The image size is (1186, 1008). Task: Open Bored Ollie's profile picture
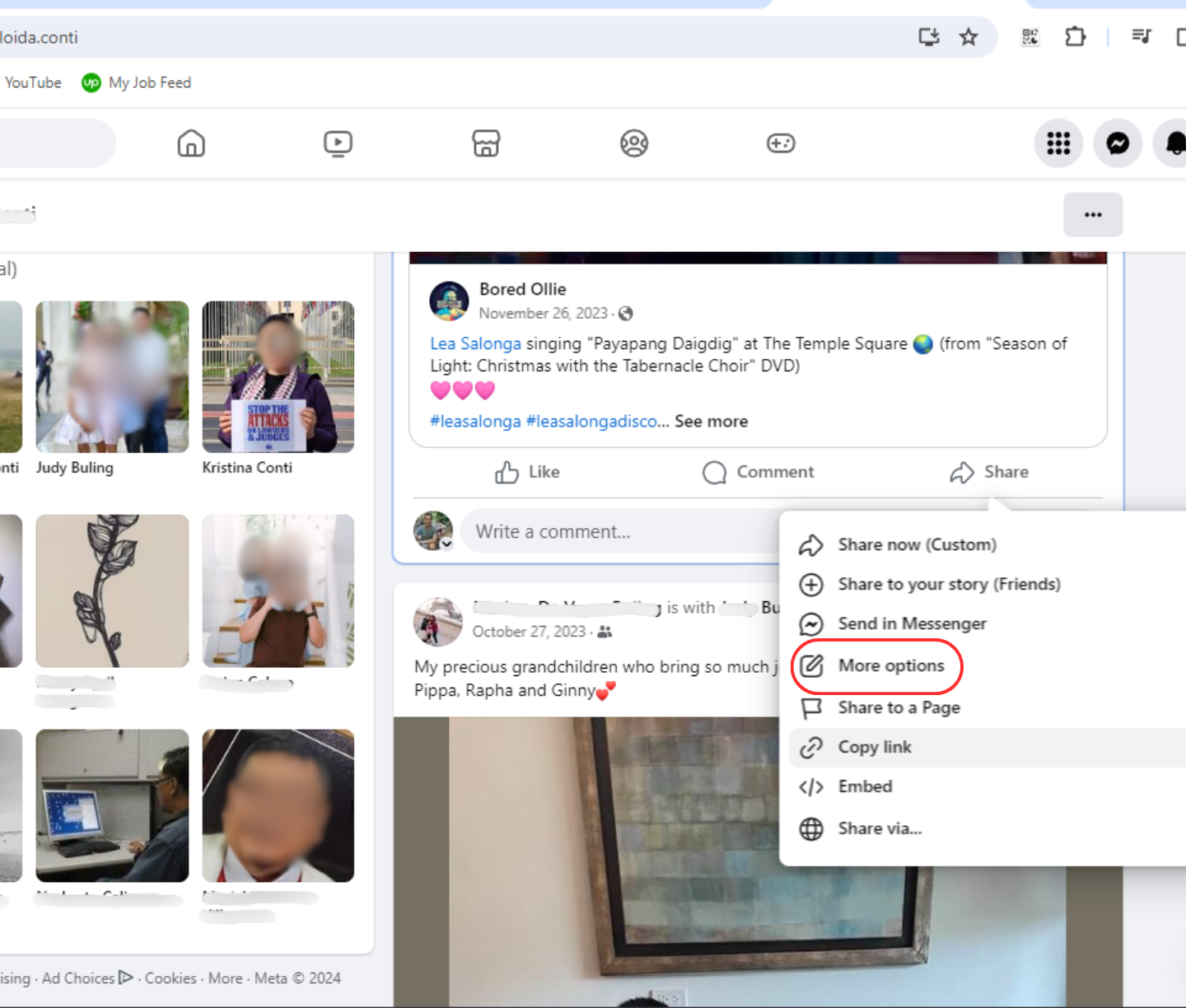pyautogui.click(x=449, y=301)
